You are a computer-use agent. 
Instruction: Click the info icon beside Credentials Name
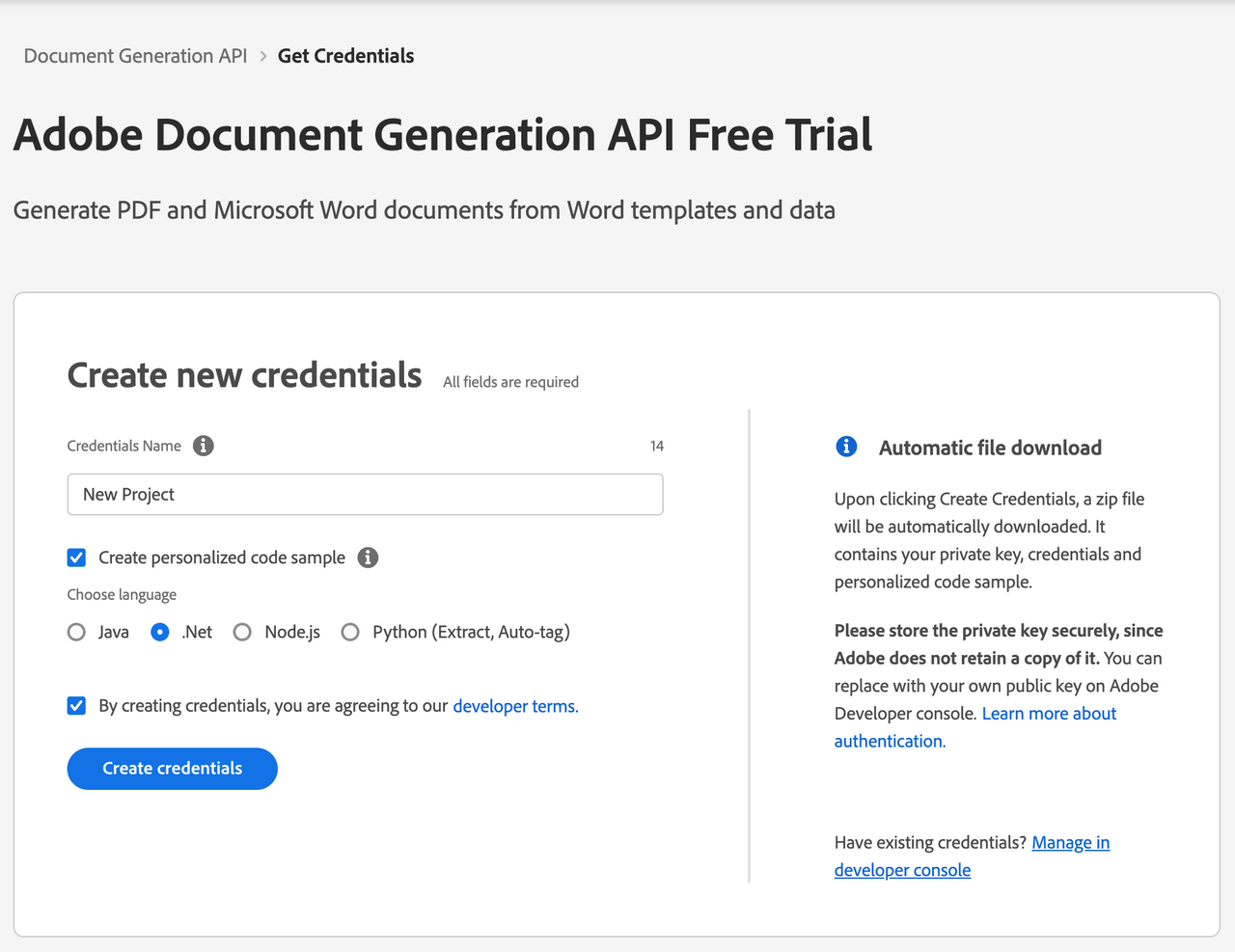[203, 446]
